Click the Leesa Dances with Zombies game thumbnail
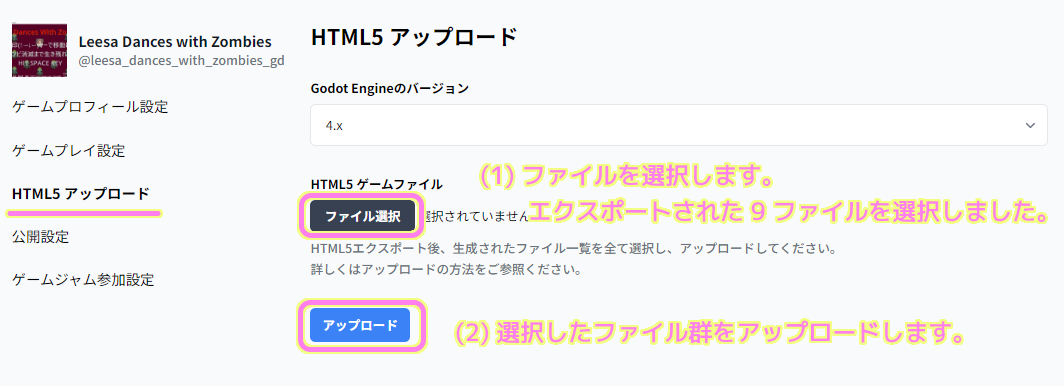This screenshot has width=1064, height=386. pos(39,50)
